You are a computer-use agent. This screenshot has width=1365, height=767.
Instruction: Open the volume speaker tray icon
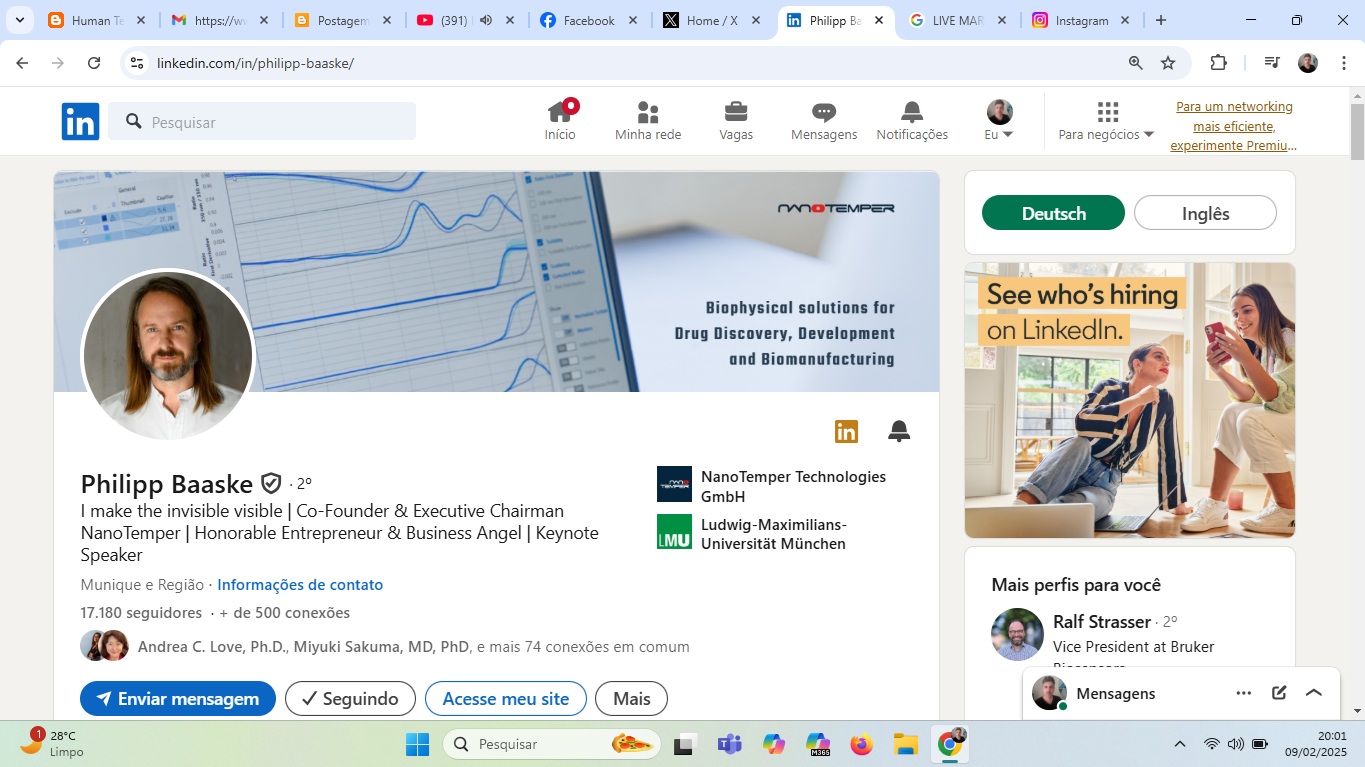click(1235, 744)
